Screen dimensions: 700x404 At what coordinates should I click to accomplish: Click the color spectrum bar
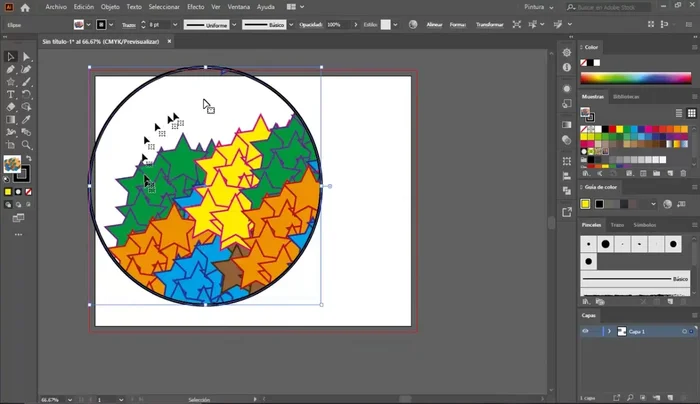click(637, 78)
